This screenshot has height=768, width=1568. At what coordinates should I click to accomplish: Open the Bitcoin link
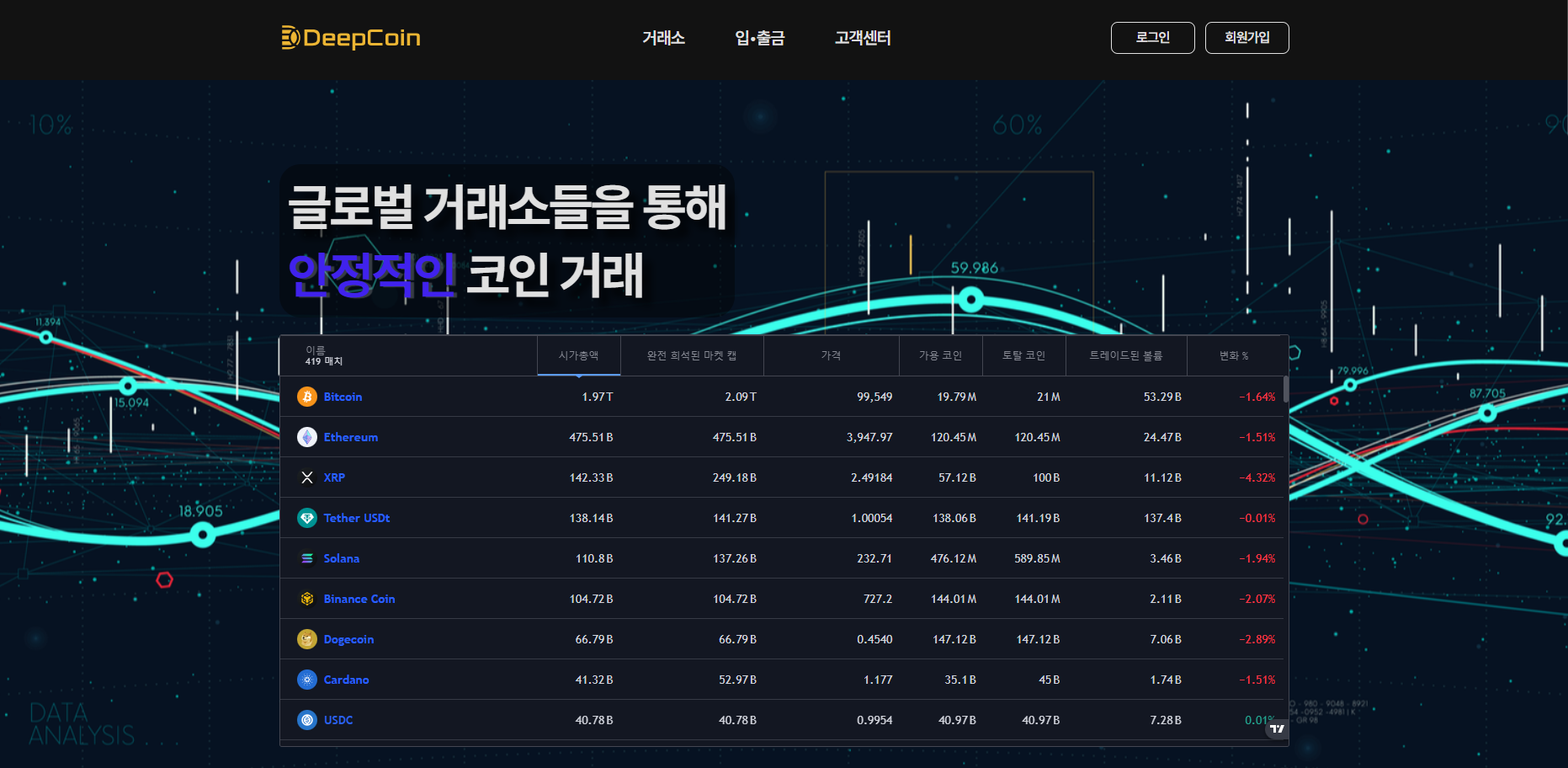tap(343, 397)
